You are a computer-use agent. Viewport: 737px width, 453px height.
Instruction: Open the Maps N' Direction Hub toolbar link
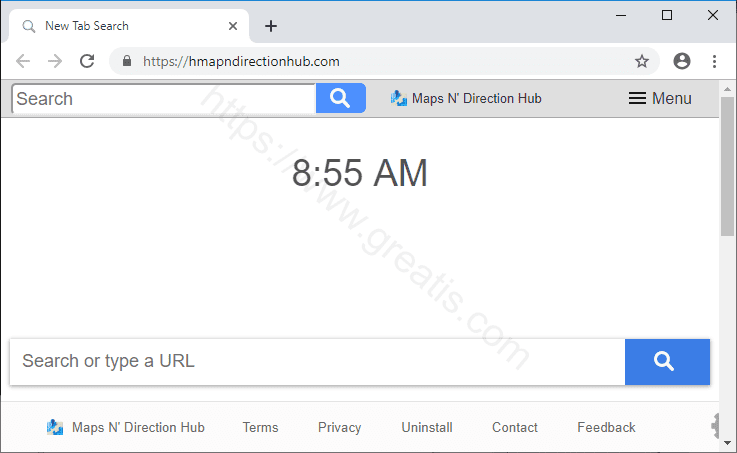466,98
